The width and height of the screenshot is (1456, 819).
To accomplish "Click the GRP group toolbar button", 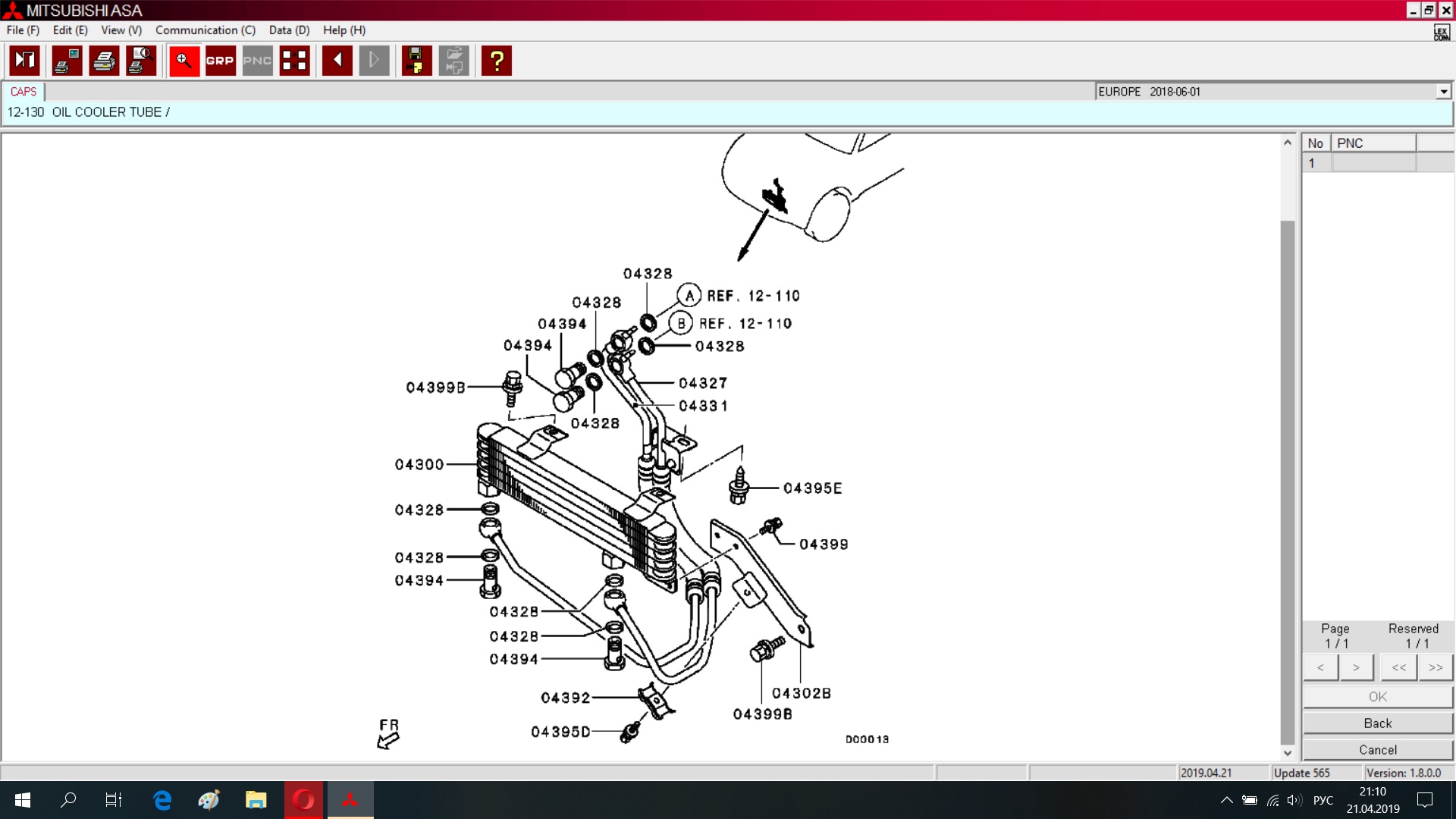I will 220,61.
